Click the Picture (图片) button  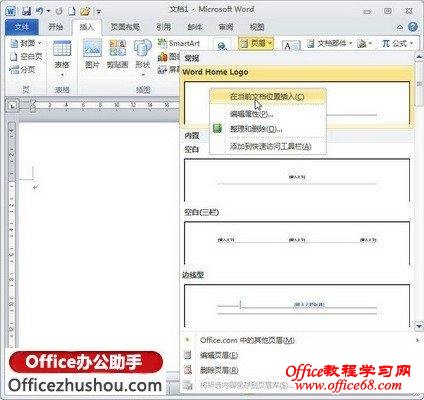92,54
